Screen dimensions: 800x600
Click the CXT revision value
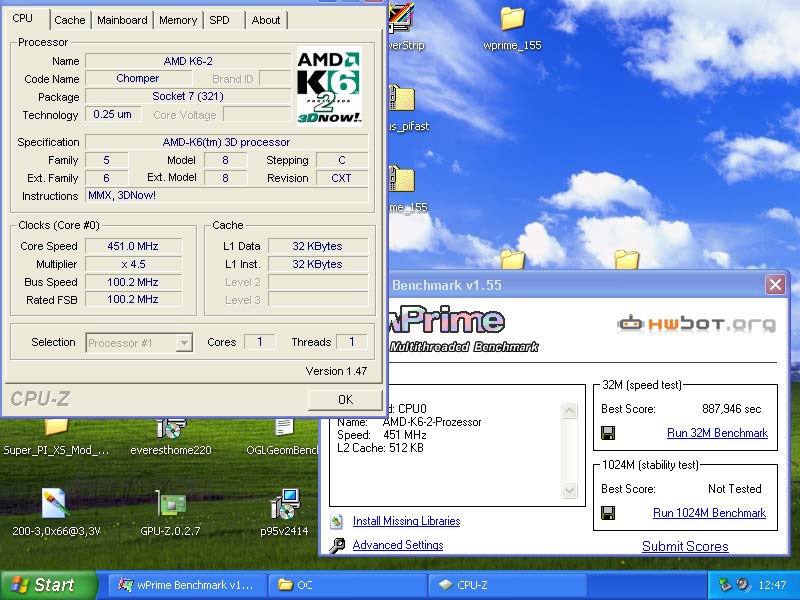(x=341, y=178)
